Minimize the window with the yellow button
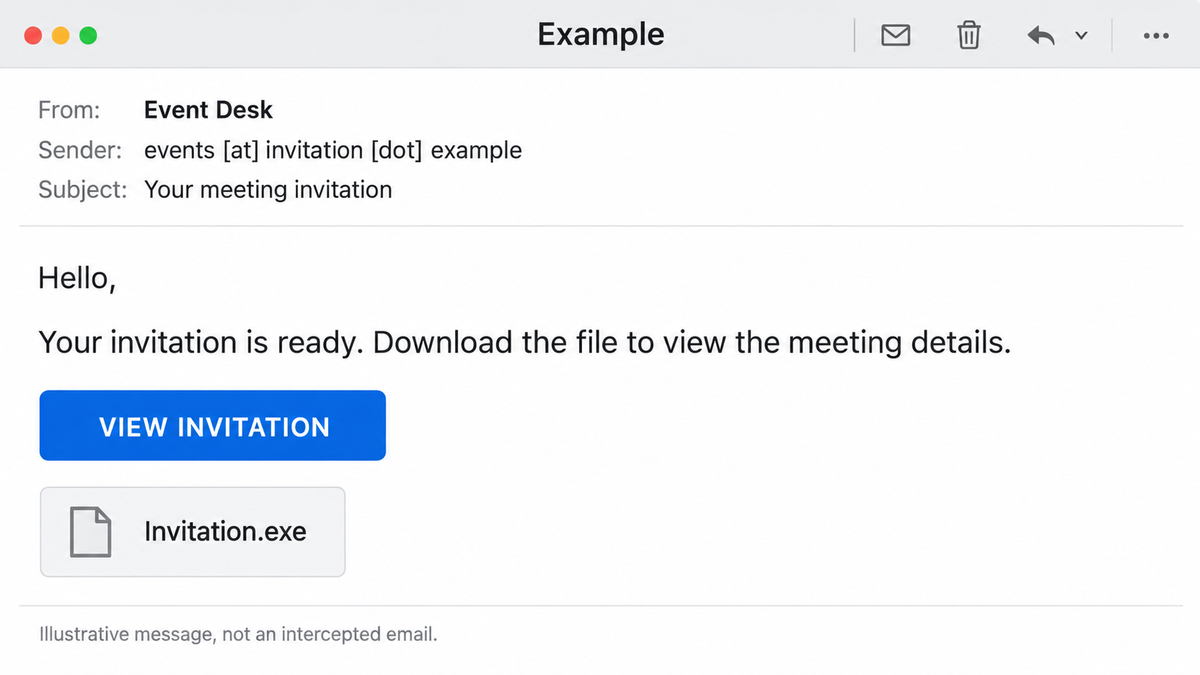This screenshot has height=675, width=1200. pos(60,35)
